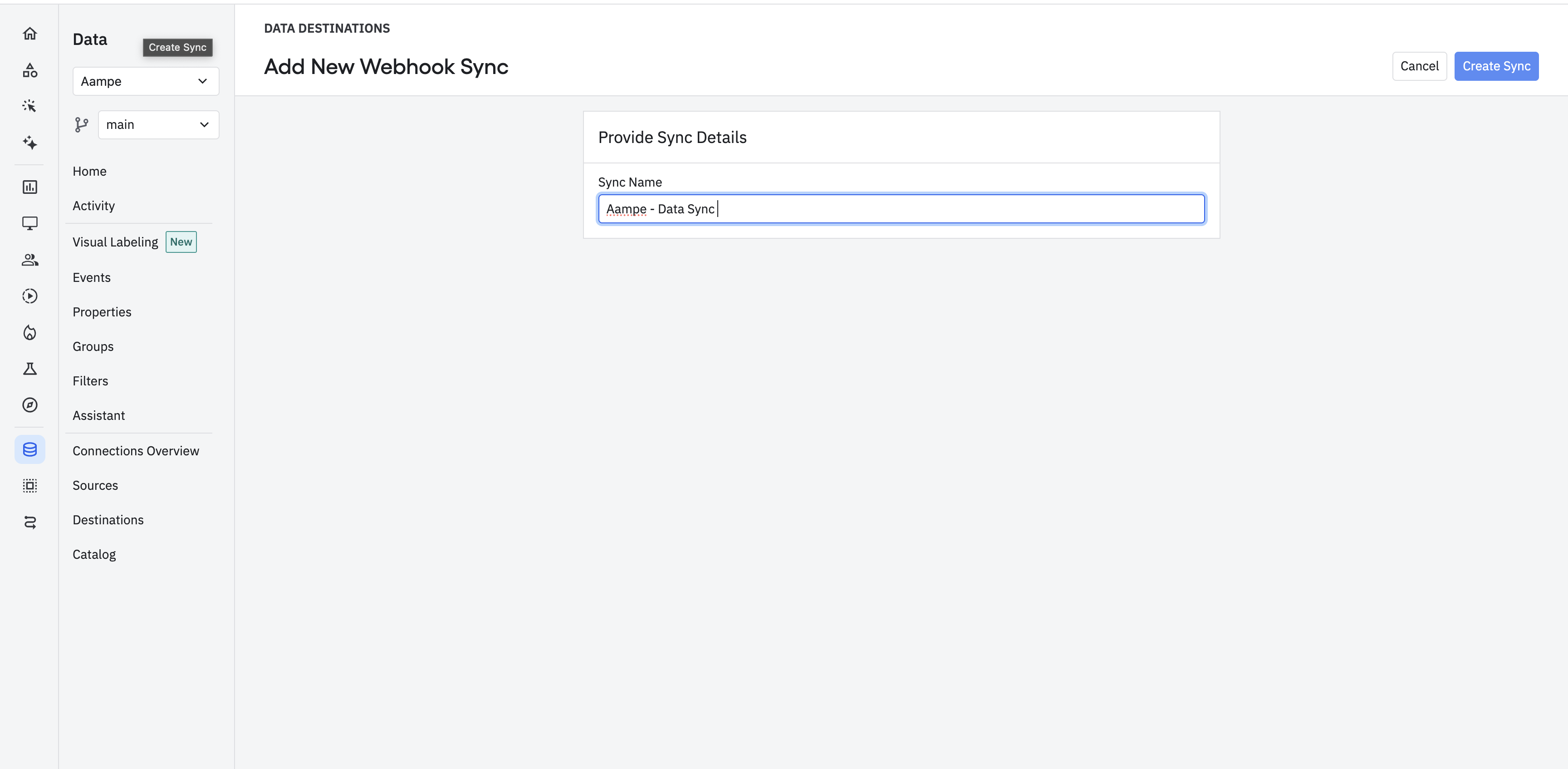The height and width of the screenshot is (769, 1568).
Task: Navigate to Events in sidebar
Action: 91,278
